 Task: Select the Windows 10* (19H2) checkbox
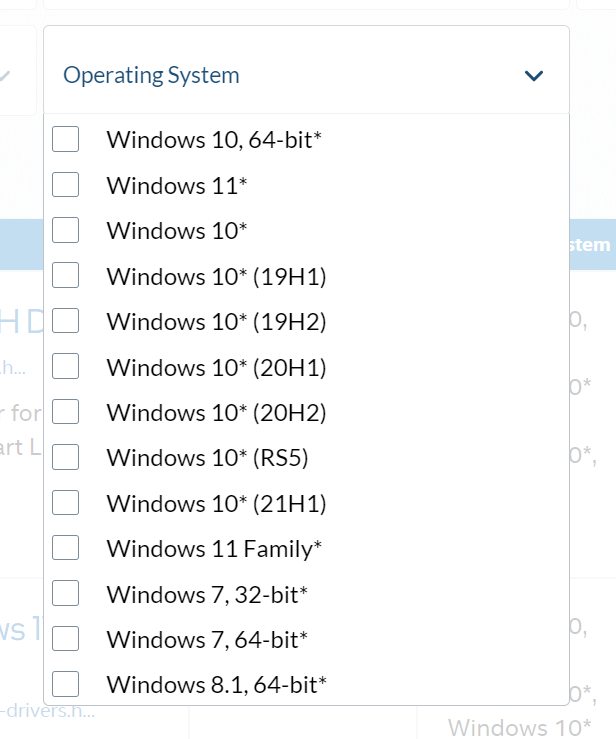(x=66, y=321)
